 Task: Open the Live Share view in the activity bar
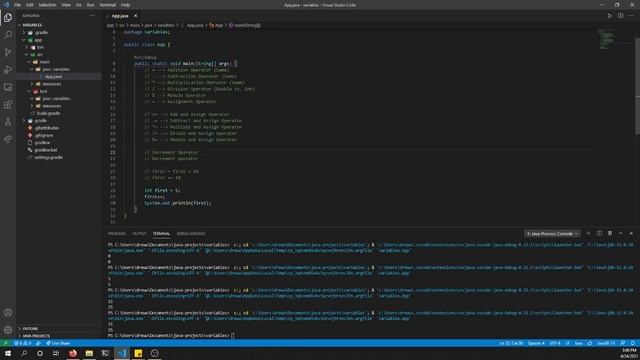point(8,140)
